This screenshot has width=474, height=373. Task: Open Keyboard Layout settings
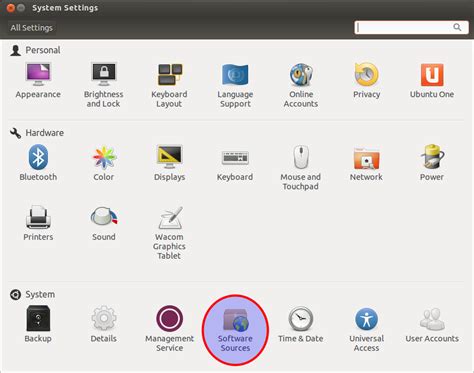pos(169,85)
